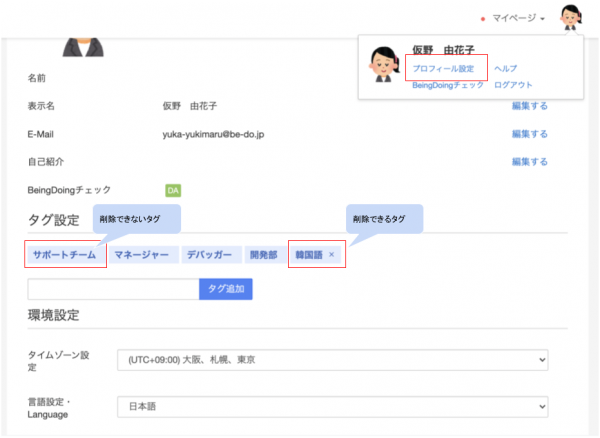Viewport: 600px width, 438px height.
Task: Select the デバッガー tag
Action: [212, 255]
